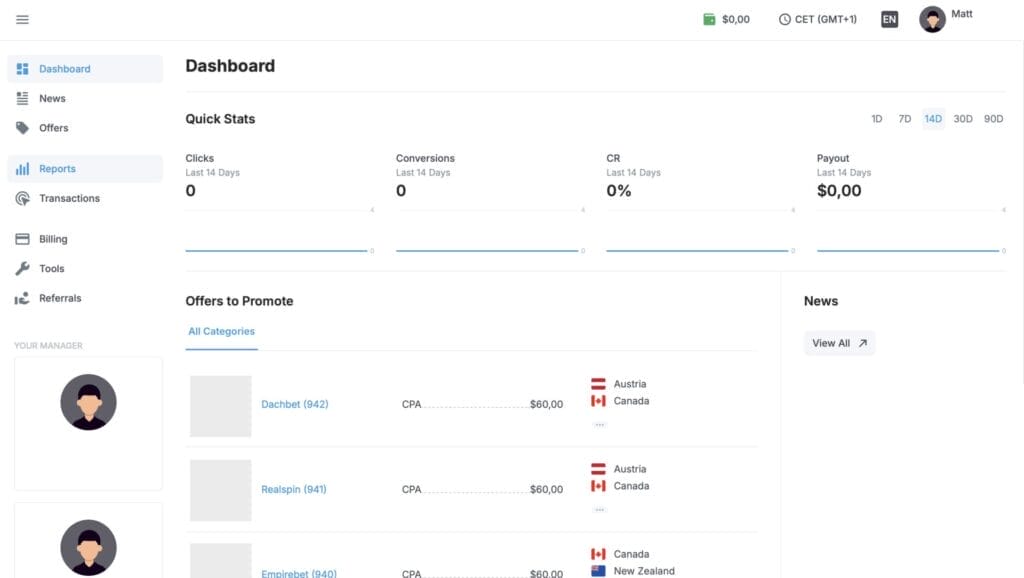Click the Offers tag icon

(22, 128)
